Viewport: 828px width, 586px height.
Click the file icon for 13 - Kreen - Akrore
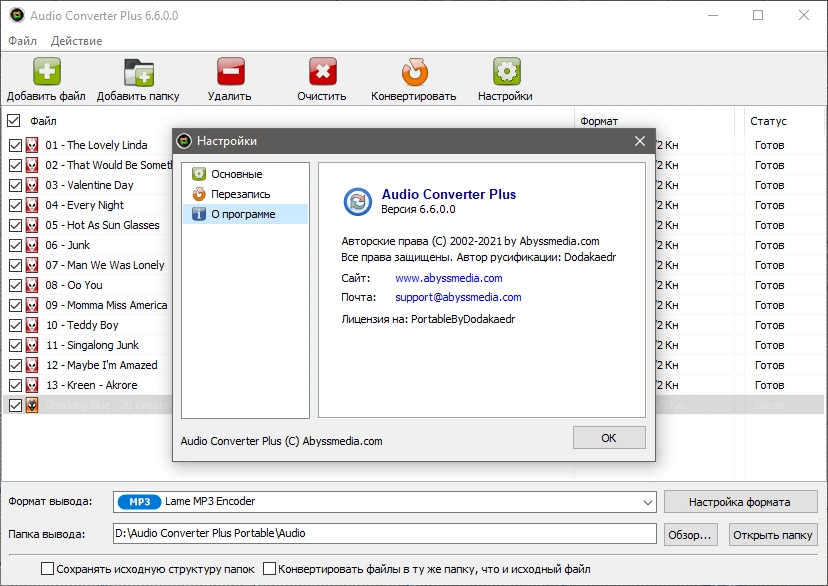pyautogui.click(x=32, y=385)
